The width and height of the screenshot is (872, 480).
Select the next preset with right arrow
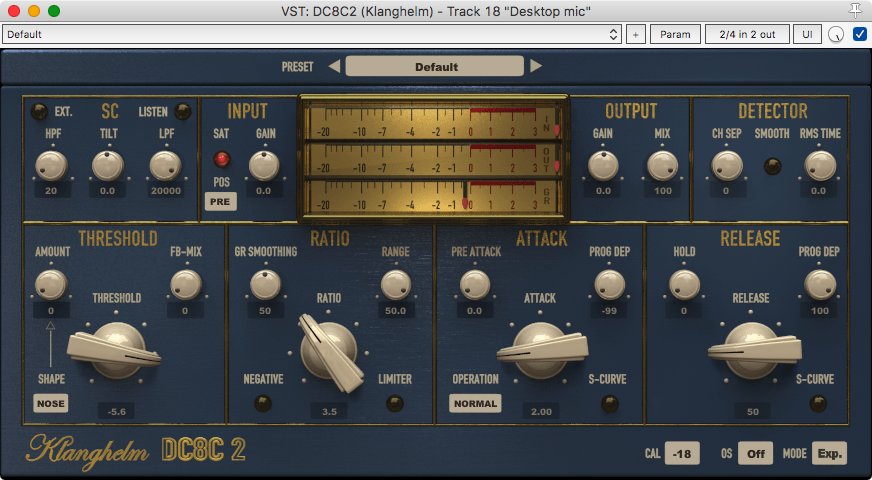click(x=536, y=66)
